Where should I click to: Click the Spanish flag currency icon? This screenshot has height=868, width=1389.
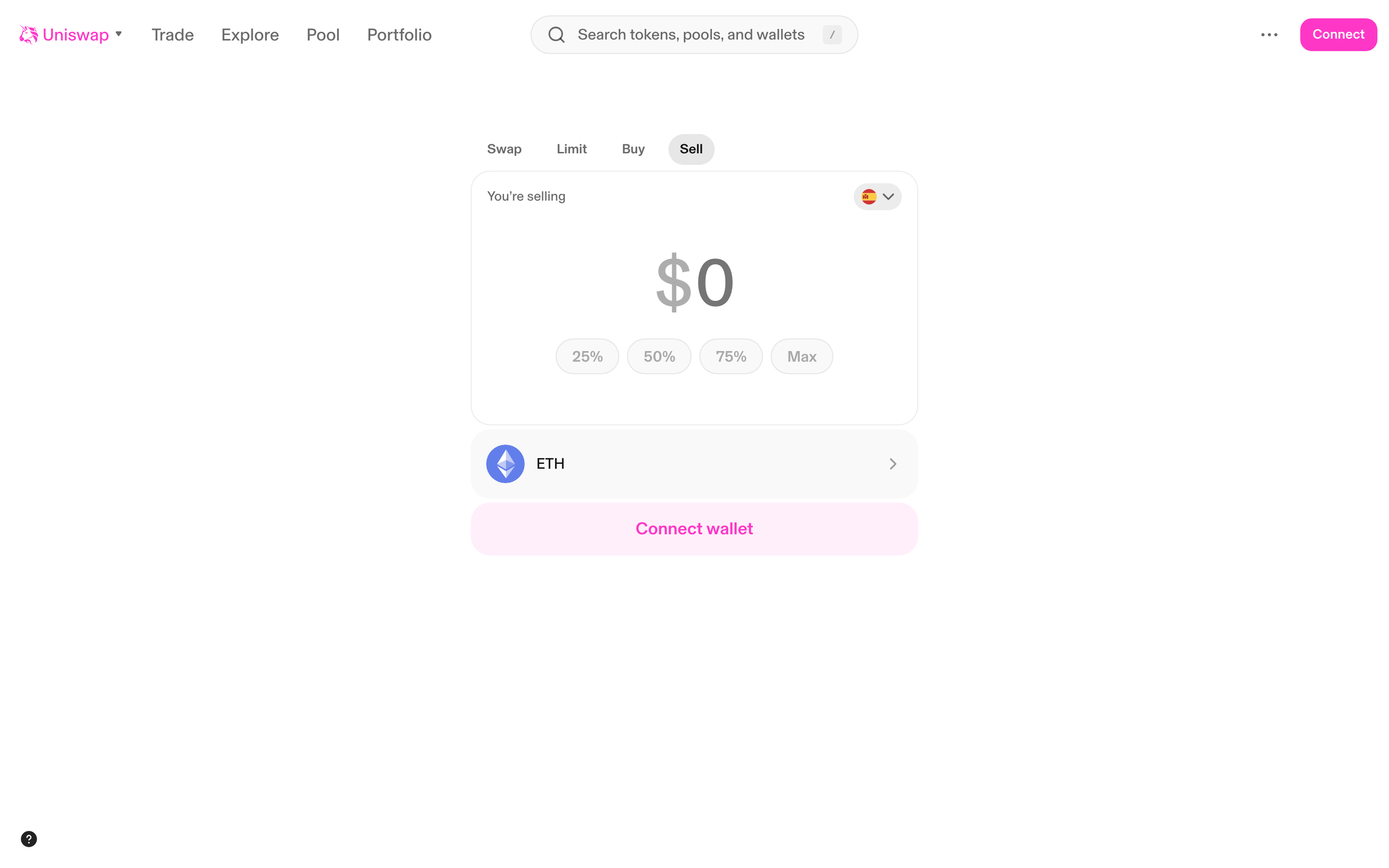click(869, 196)
